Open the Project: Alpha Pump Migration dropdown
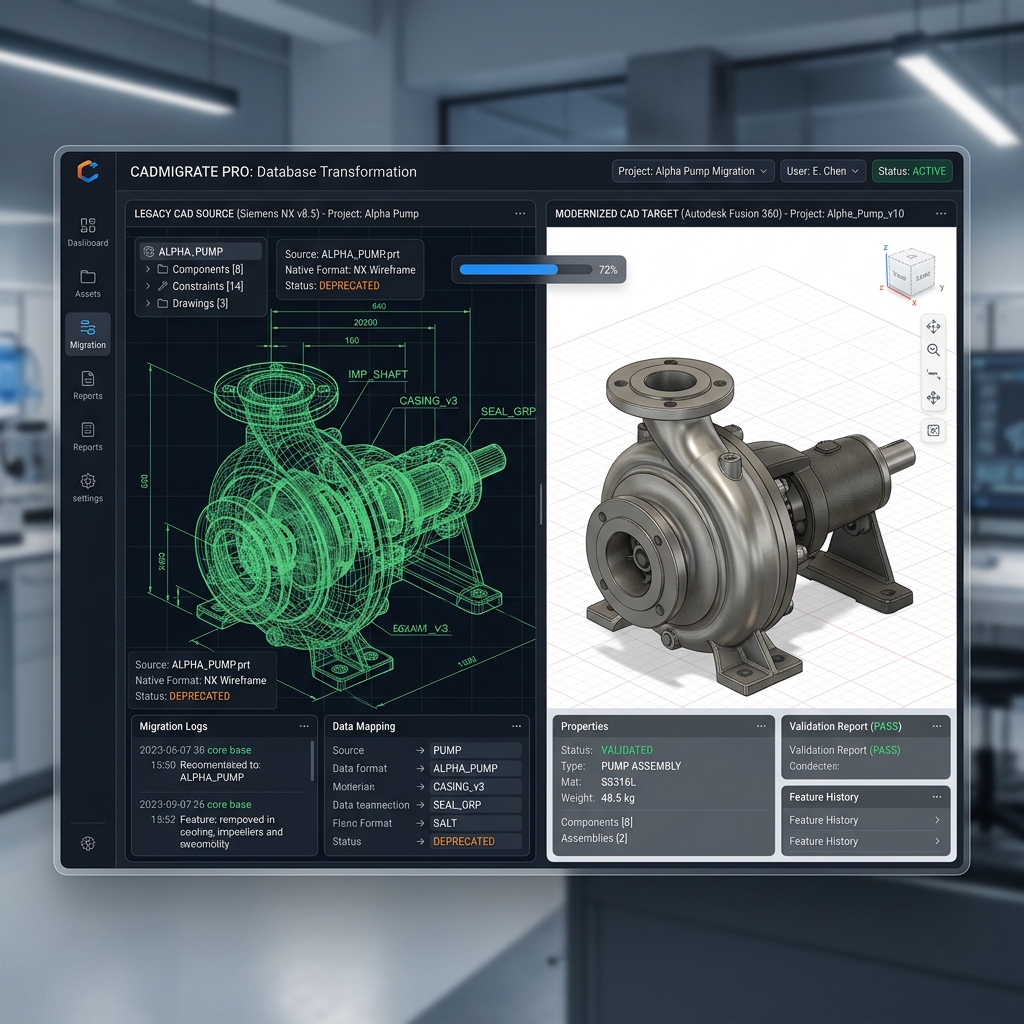This screenshot has height=1024, width=1024. [x=693, y=171]
